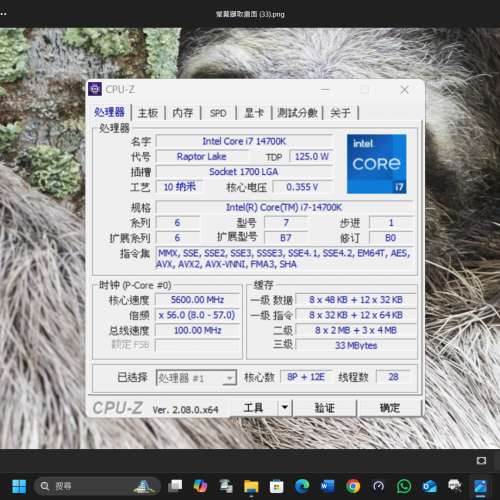Click the 10 纳米 technology value
This screenshot has height=500, width=500.
(179, 187)
